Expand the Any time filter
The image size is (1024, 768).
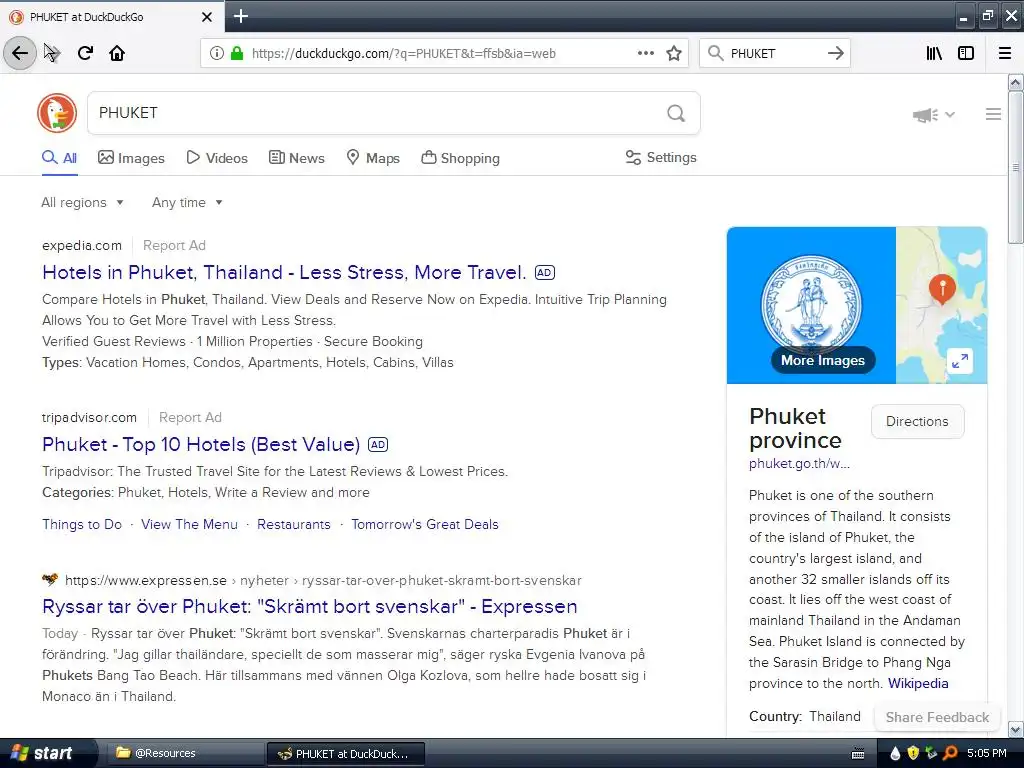coord(187,202)
